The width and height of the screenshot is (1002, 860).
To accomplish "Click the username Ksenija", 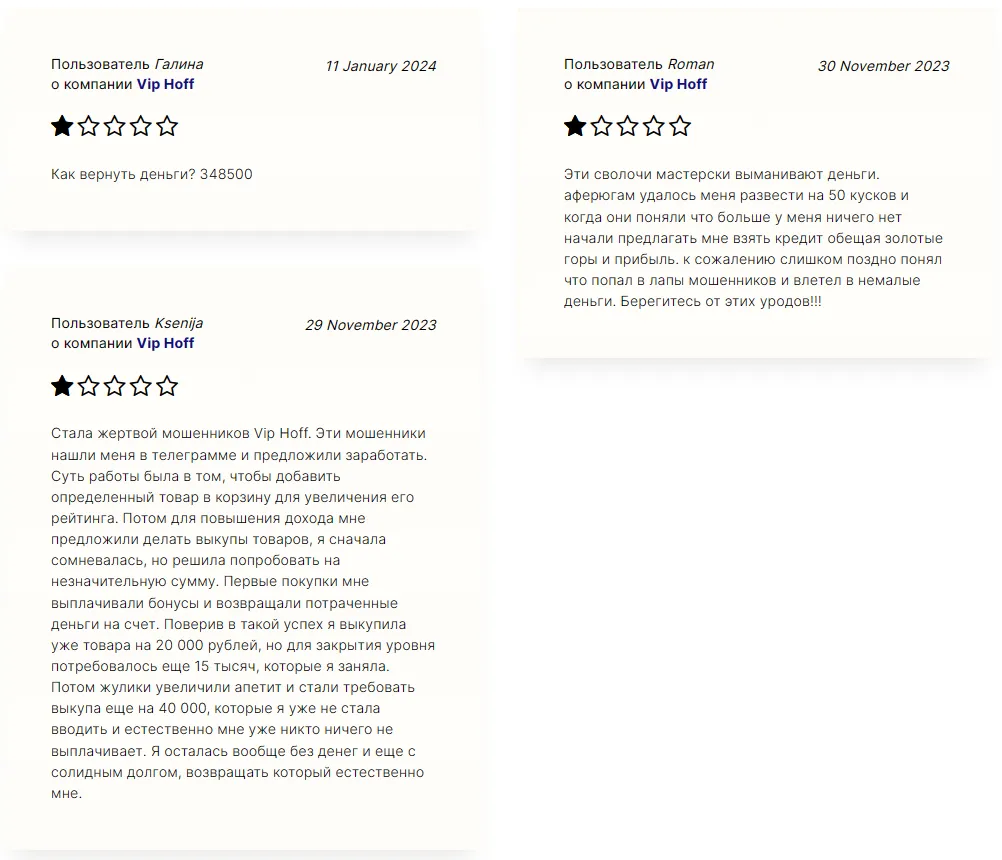I will click(x=179, y=323).
